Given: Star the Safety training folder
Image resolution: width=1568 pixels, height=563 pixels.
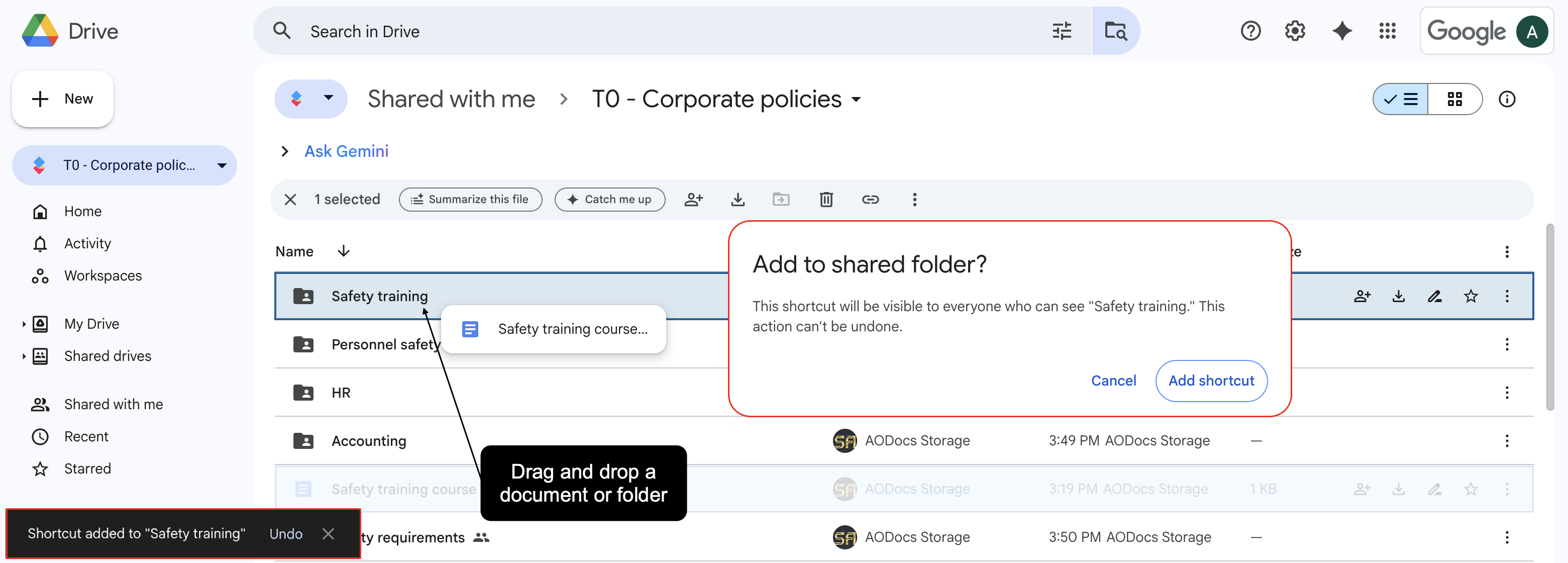Looking at the screenshot, I should coord(1470,296).
